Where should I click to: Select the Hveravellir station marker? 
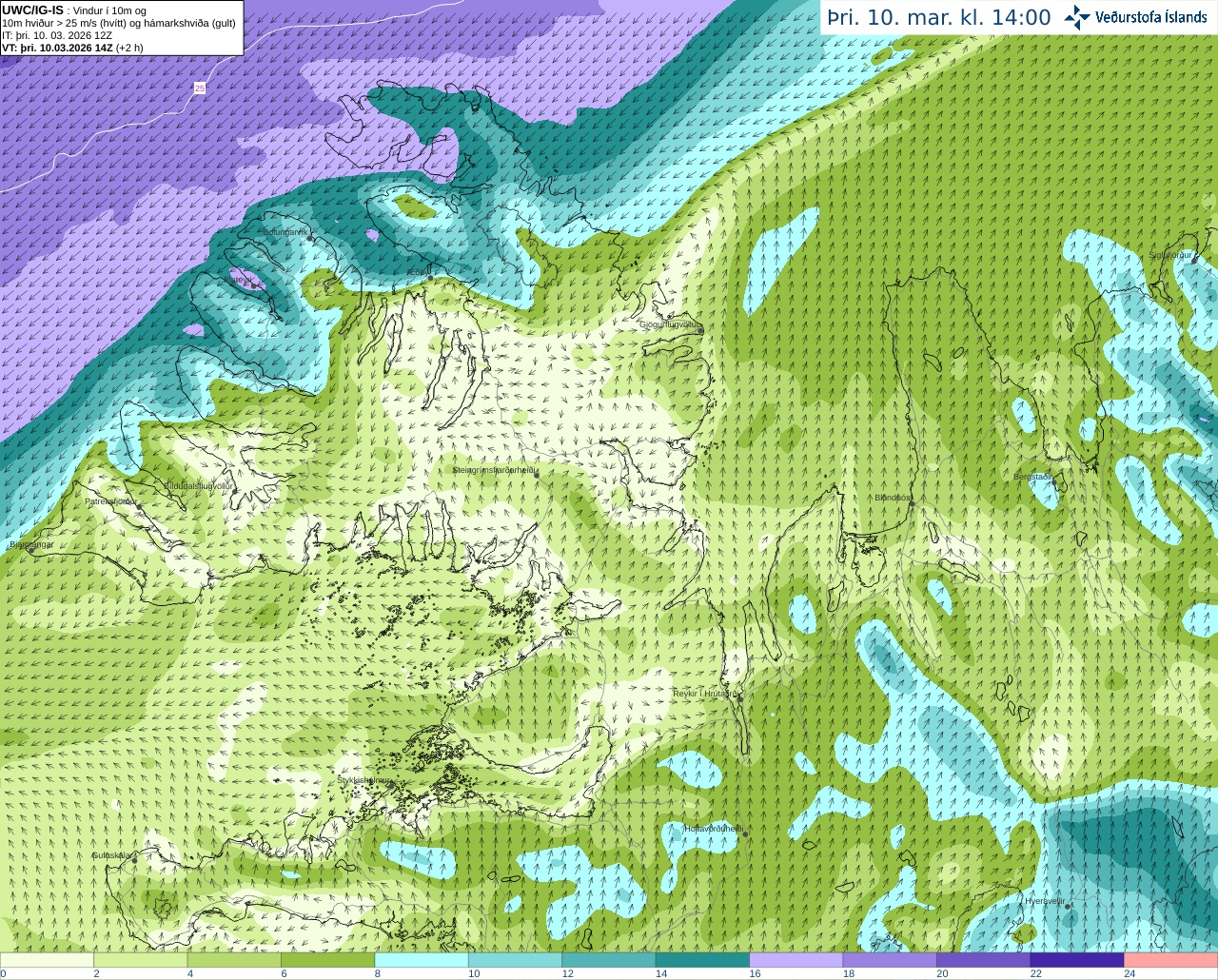click(x=1068, y=906)
